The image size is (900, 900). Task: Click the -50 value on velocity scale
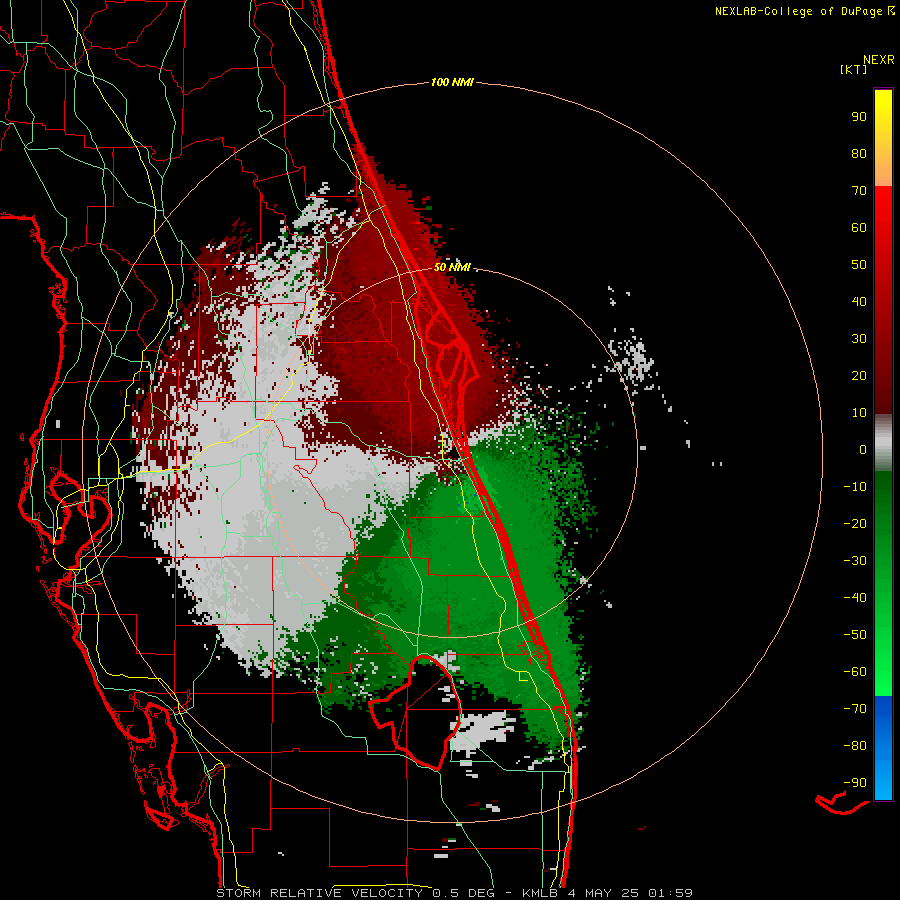855,635
